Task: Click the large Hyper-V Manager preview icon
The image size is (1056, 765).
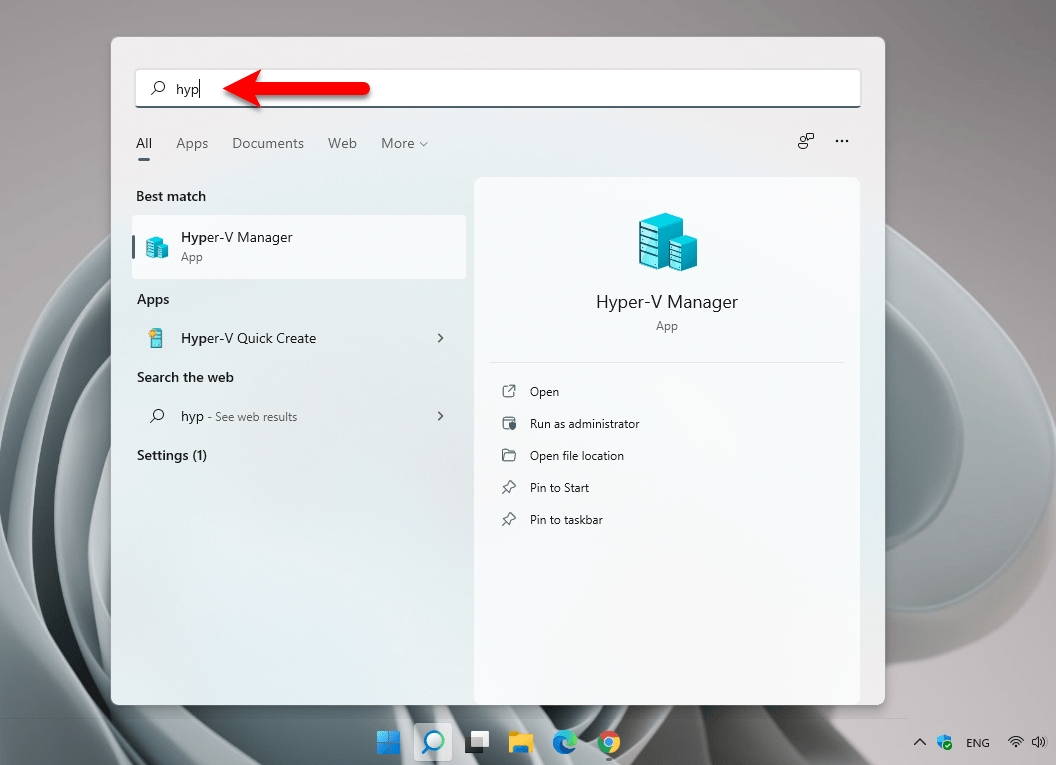Action: (x=667, y=242)
